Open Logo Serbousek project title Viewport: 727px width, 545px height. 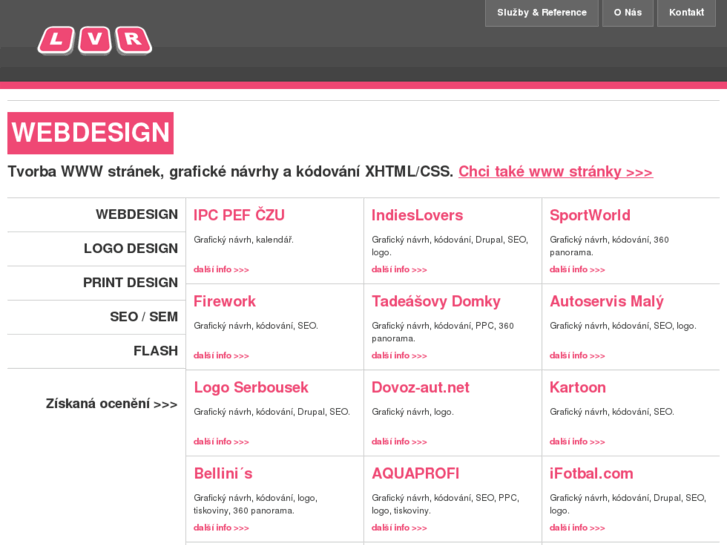point(251,387)
